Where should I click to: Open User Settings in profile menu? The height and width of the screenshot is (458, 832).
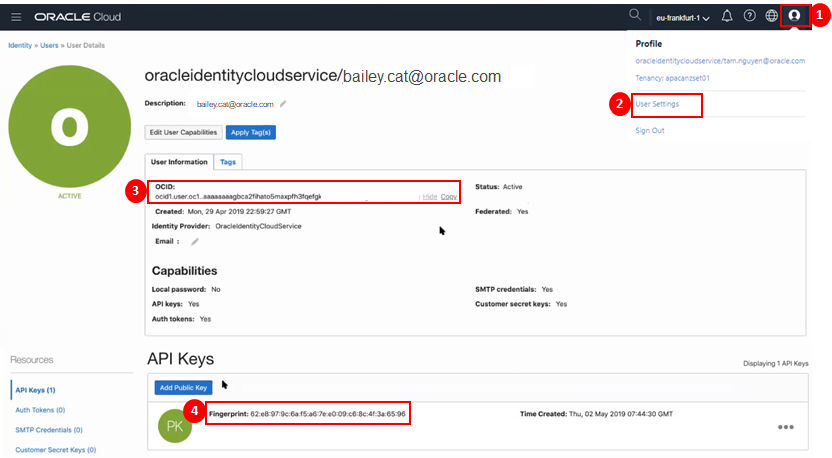pyautogui.click(x=657, y=104)
